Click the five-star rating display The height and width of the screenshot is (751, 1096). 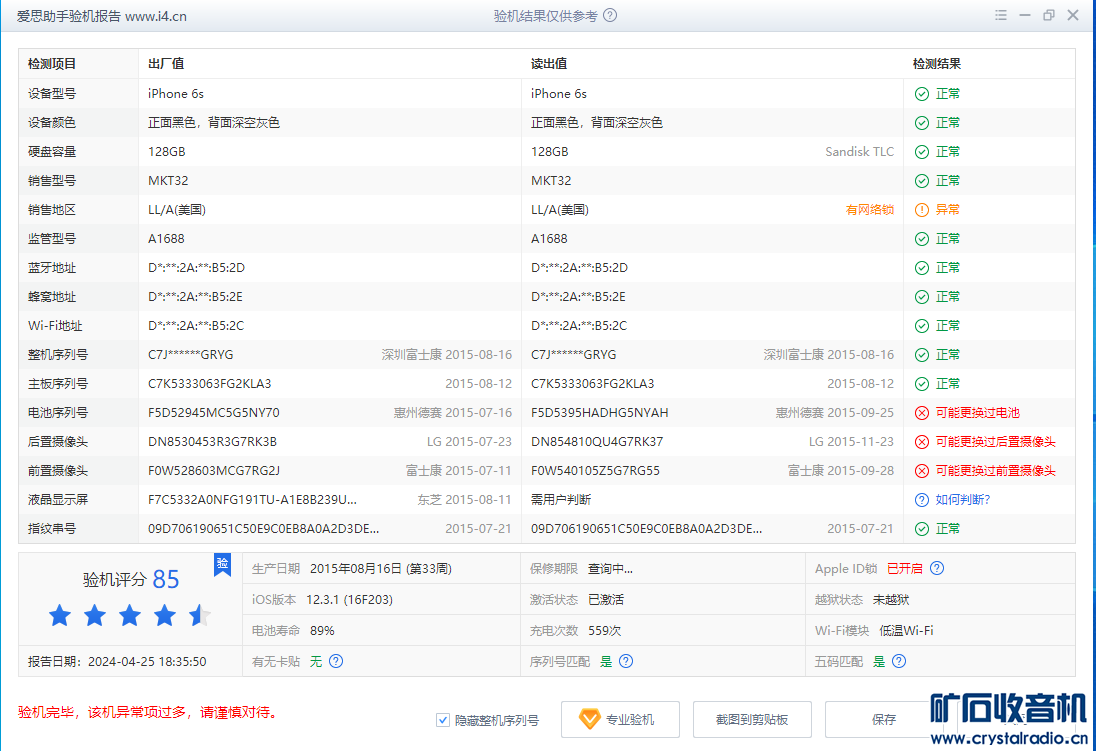pyautogui.click(x=130, y=616)
